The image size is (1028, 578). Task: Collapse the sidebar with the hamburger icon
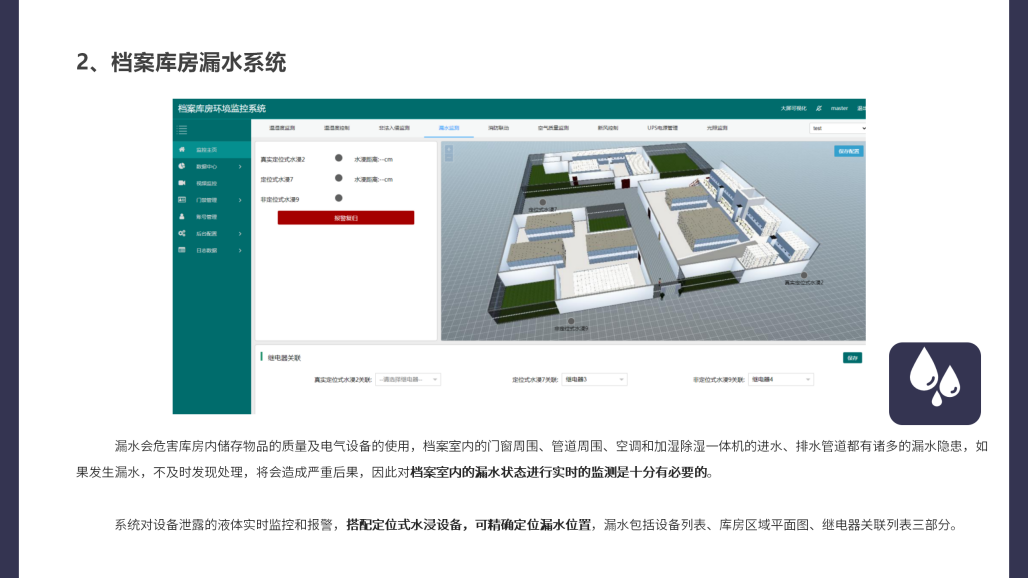pyautogui.click(x=181, y=130)
